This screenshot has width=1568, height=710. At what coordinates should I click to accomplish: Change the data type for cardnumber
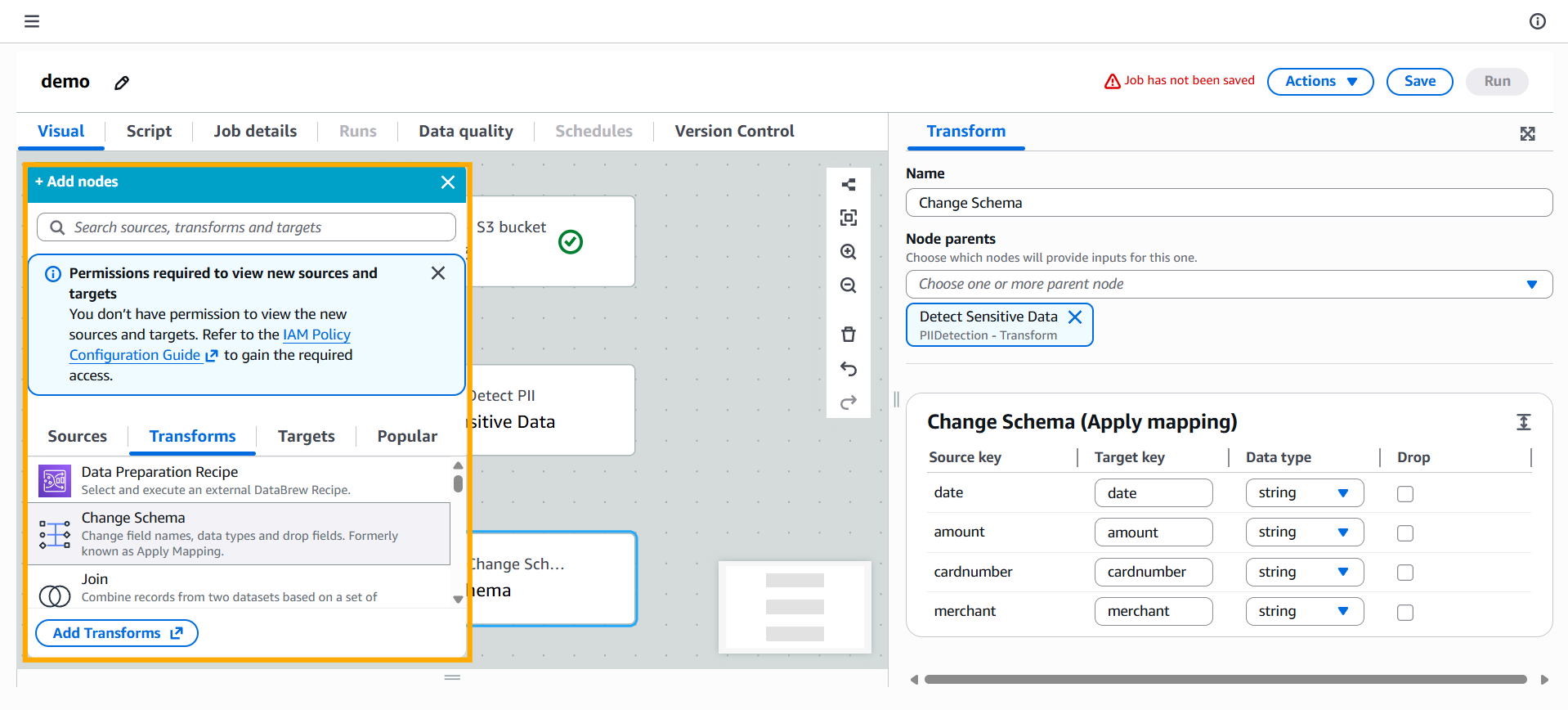click(1305, 573)
